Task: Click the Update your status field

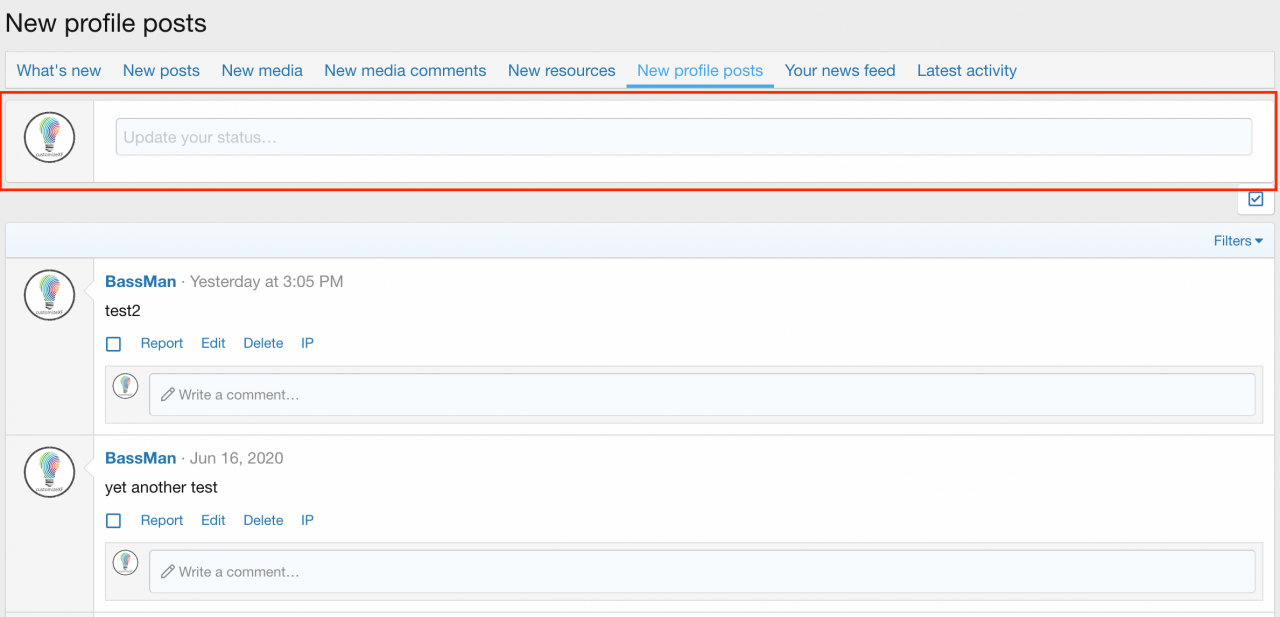Action: click(683, 137)
